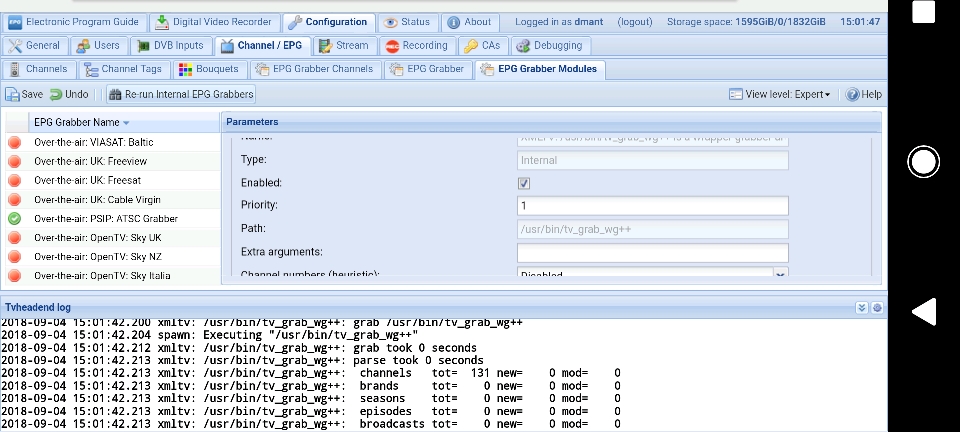
Task: Click the 15:01:47 clock display
Action: click(x=860, y=22)
